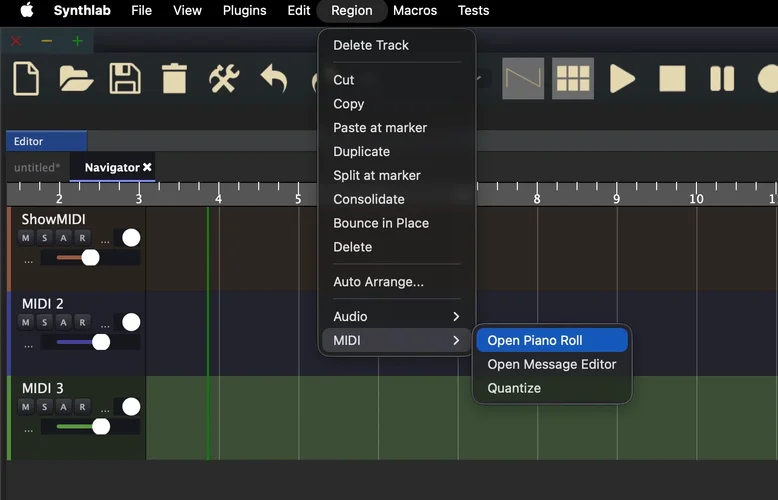This screenshot has width=778, height=500.
Task: Toggle automation A on MIDI 3 track
Action: point(64,407)
